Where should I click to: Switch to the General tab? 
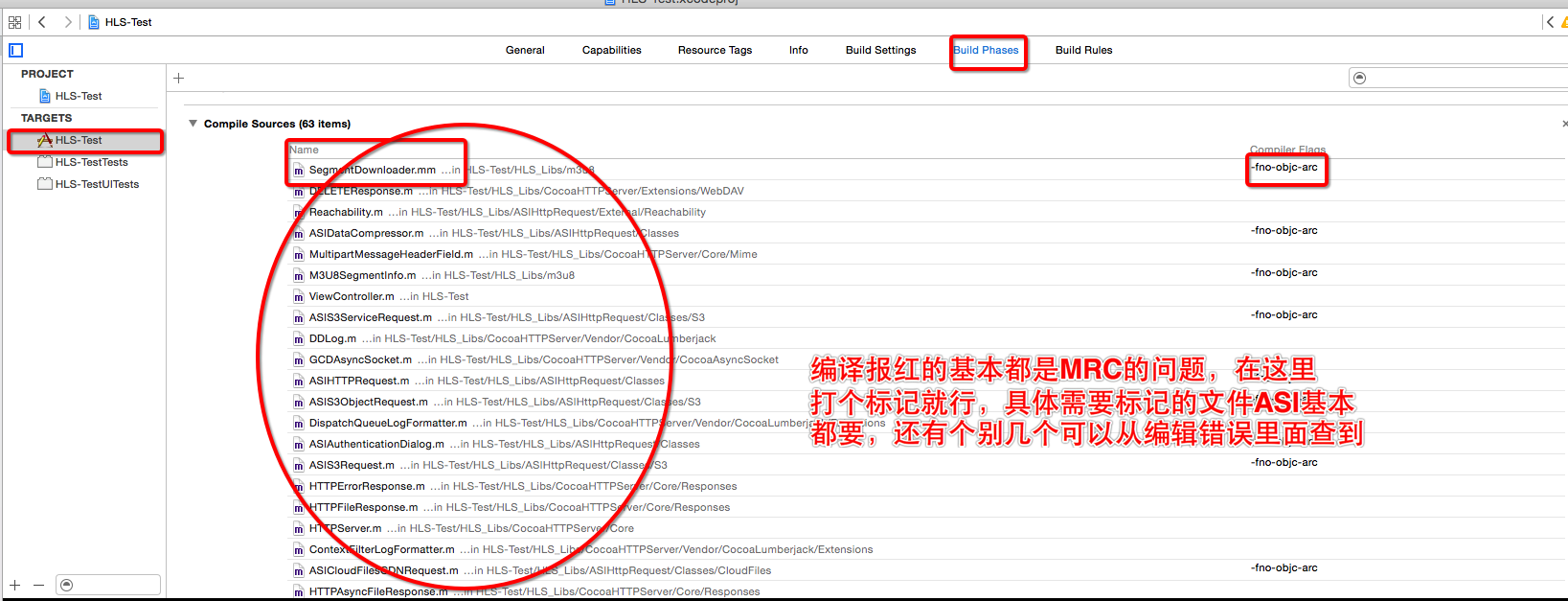525,50
